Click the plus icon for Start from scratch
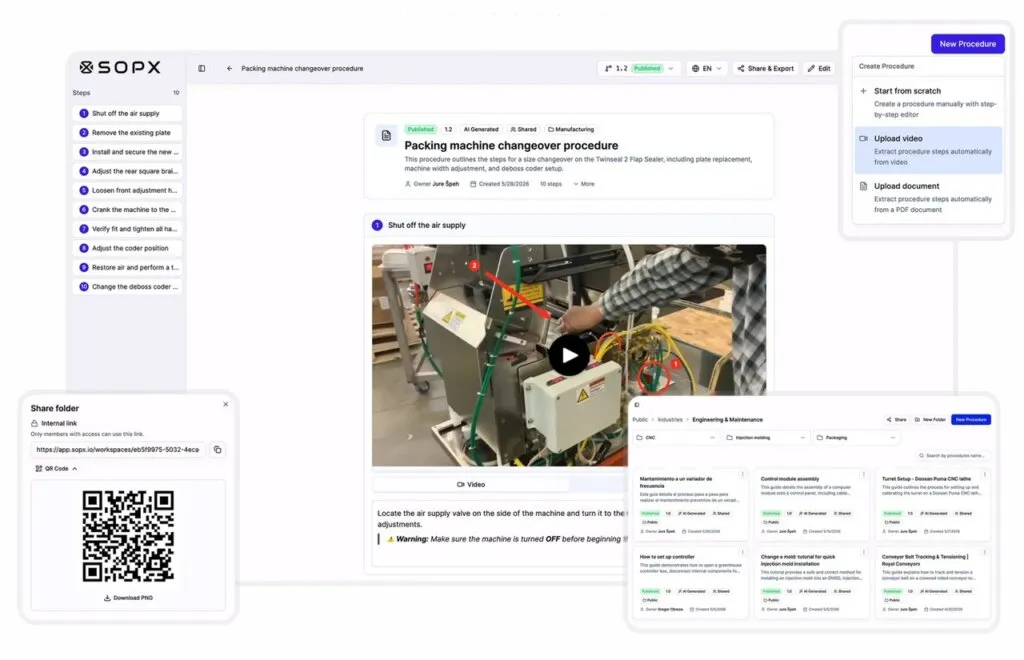The image size is (1024, 660). point(863,91)
